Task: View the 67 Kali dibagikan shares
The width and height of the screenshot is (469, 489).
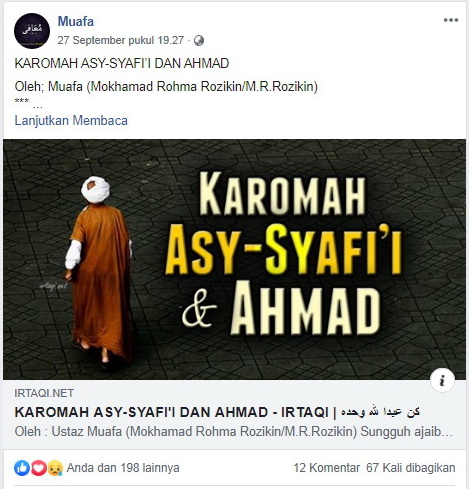Action: [x=411, y=468]
